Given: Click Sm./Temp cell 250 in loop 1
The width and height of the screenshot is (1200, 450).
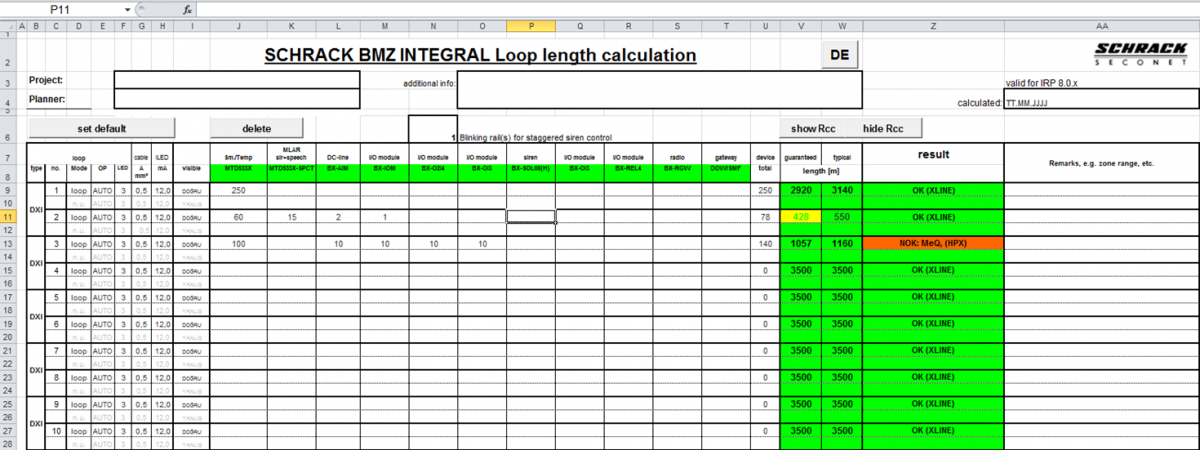Looking at the screenshot, I should (238, 190).
